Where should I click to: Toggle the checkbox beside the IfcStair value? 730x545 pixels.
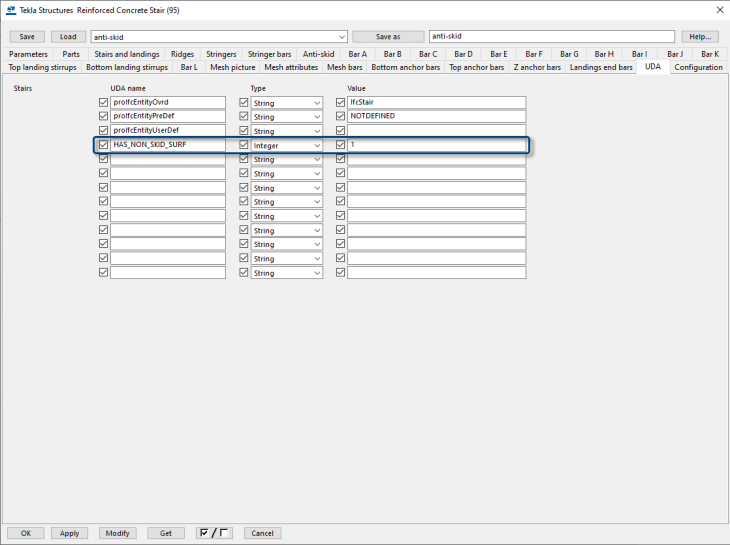(341, 102)
